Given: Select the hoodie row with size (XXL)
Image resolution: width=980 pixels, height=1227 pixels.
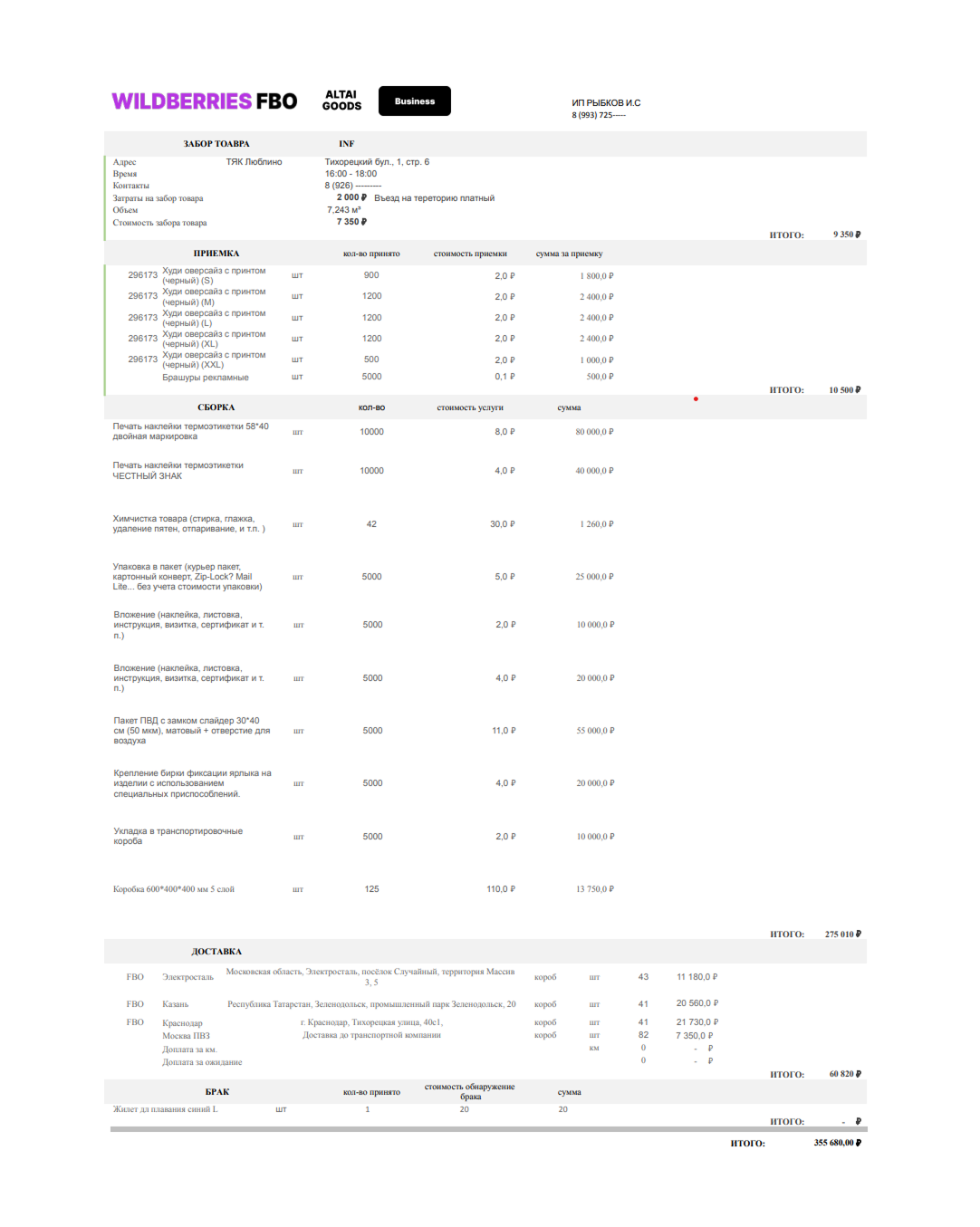Looking at the screenshot, I should [371, 359].
